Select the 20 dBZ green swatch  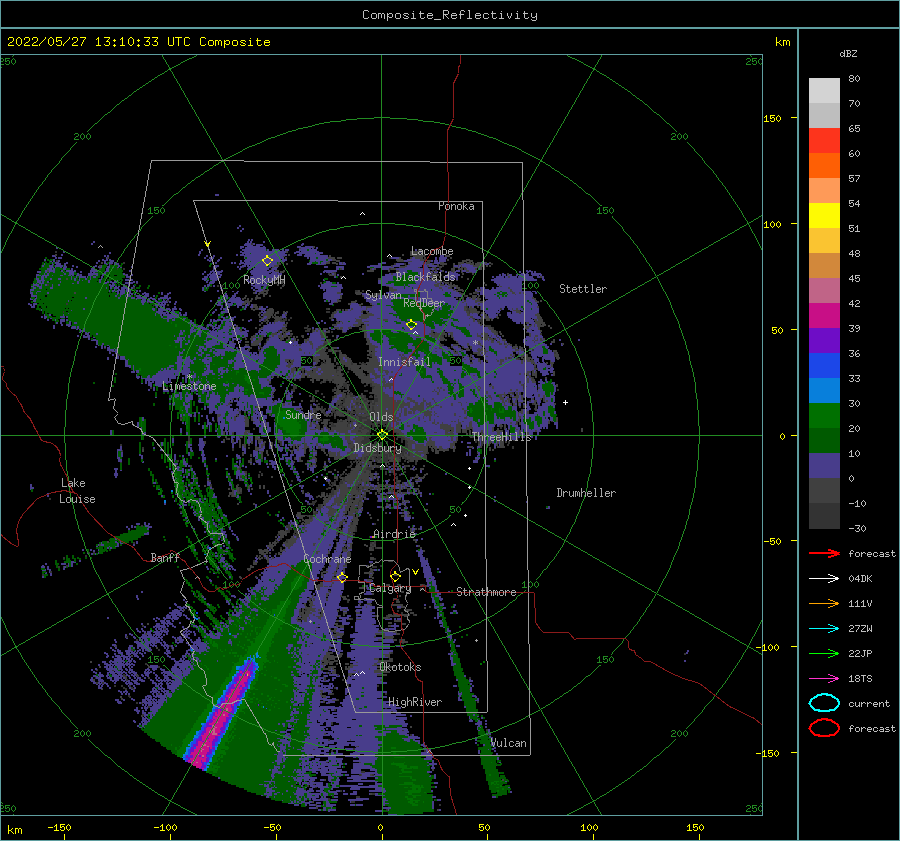(x=824, y=440)
